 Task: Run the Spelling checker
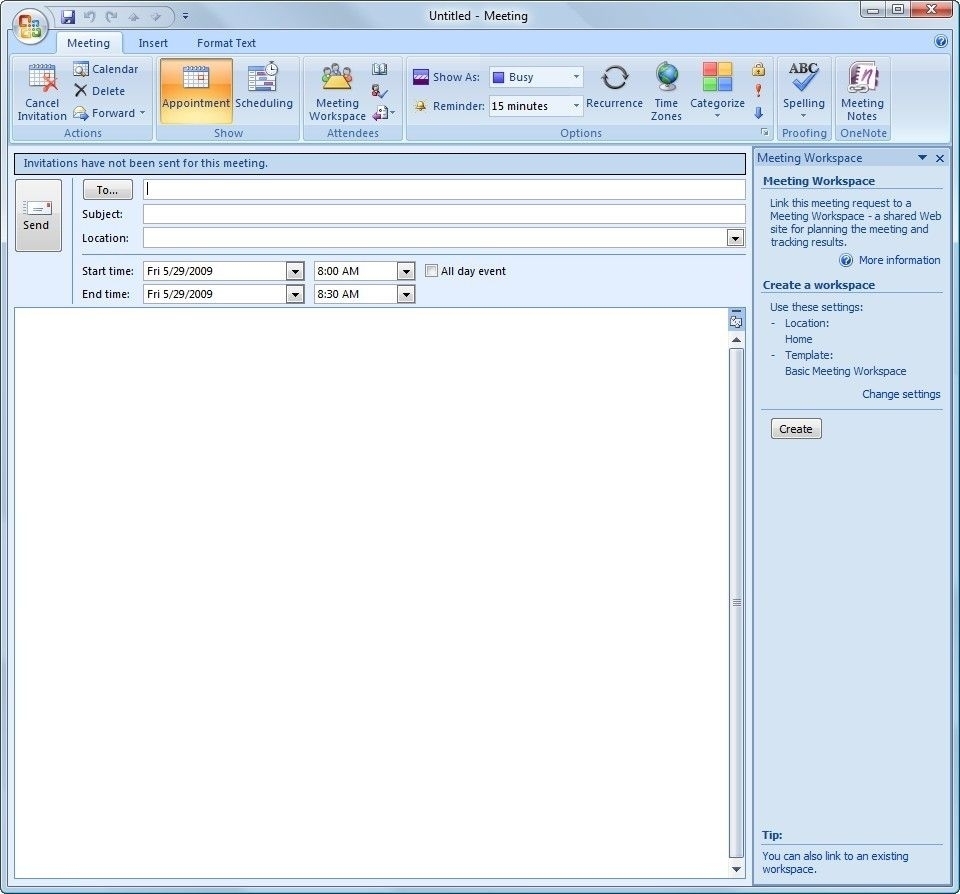click(x=804, y=90)
